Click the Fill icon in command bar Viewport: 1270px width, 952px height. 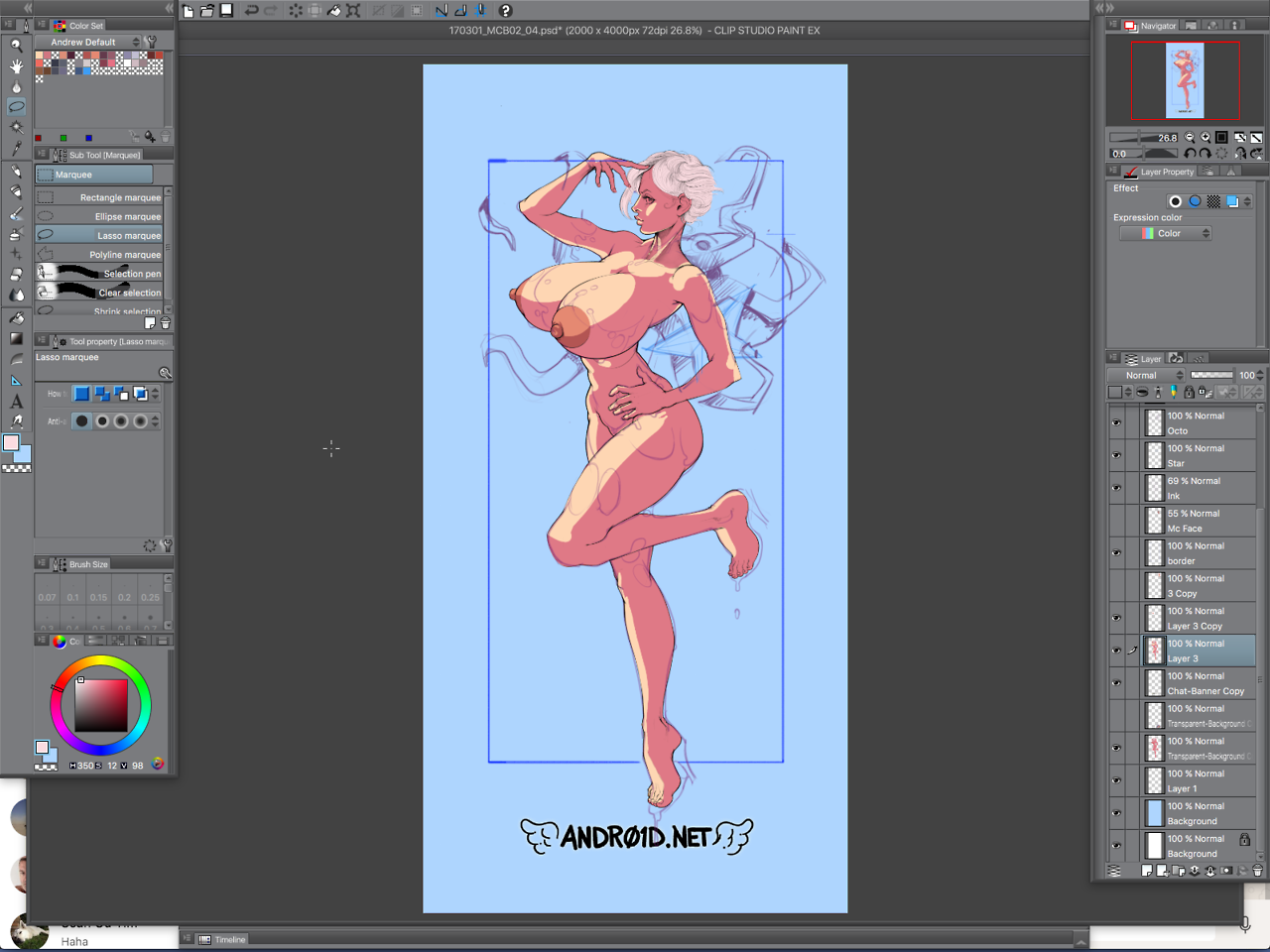(334, 11)
